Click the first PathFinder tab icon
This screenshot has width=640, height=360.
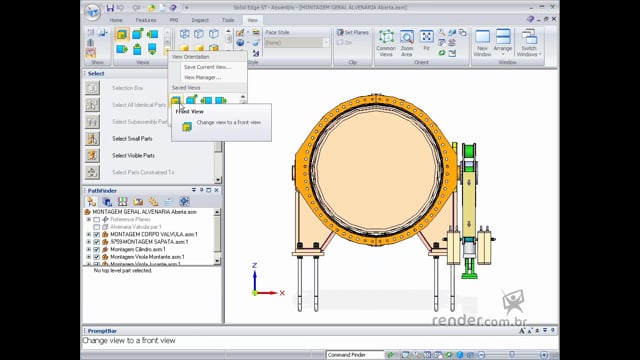(91, 201)
